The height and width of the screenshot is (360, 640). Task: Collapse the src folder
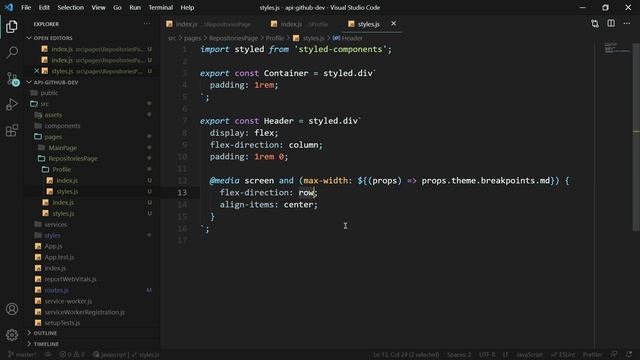(x=44, y=104)
